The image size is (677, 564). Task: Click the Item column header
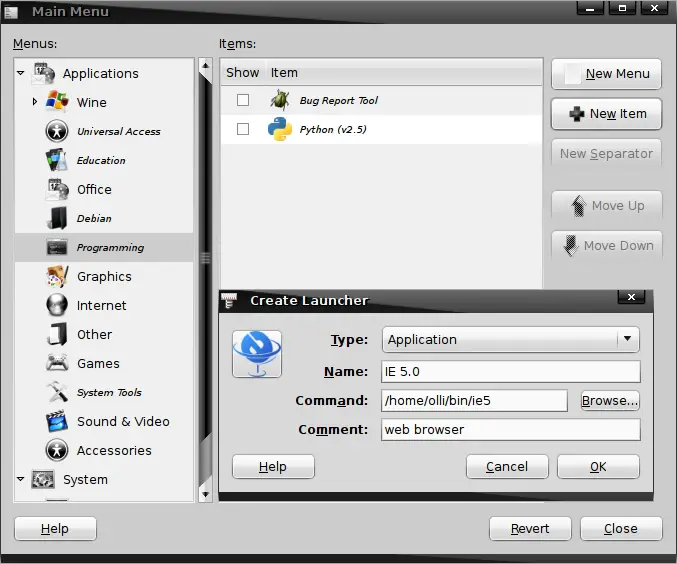click(403, 73)
